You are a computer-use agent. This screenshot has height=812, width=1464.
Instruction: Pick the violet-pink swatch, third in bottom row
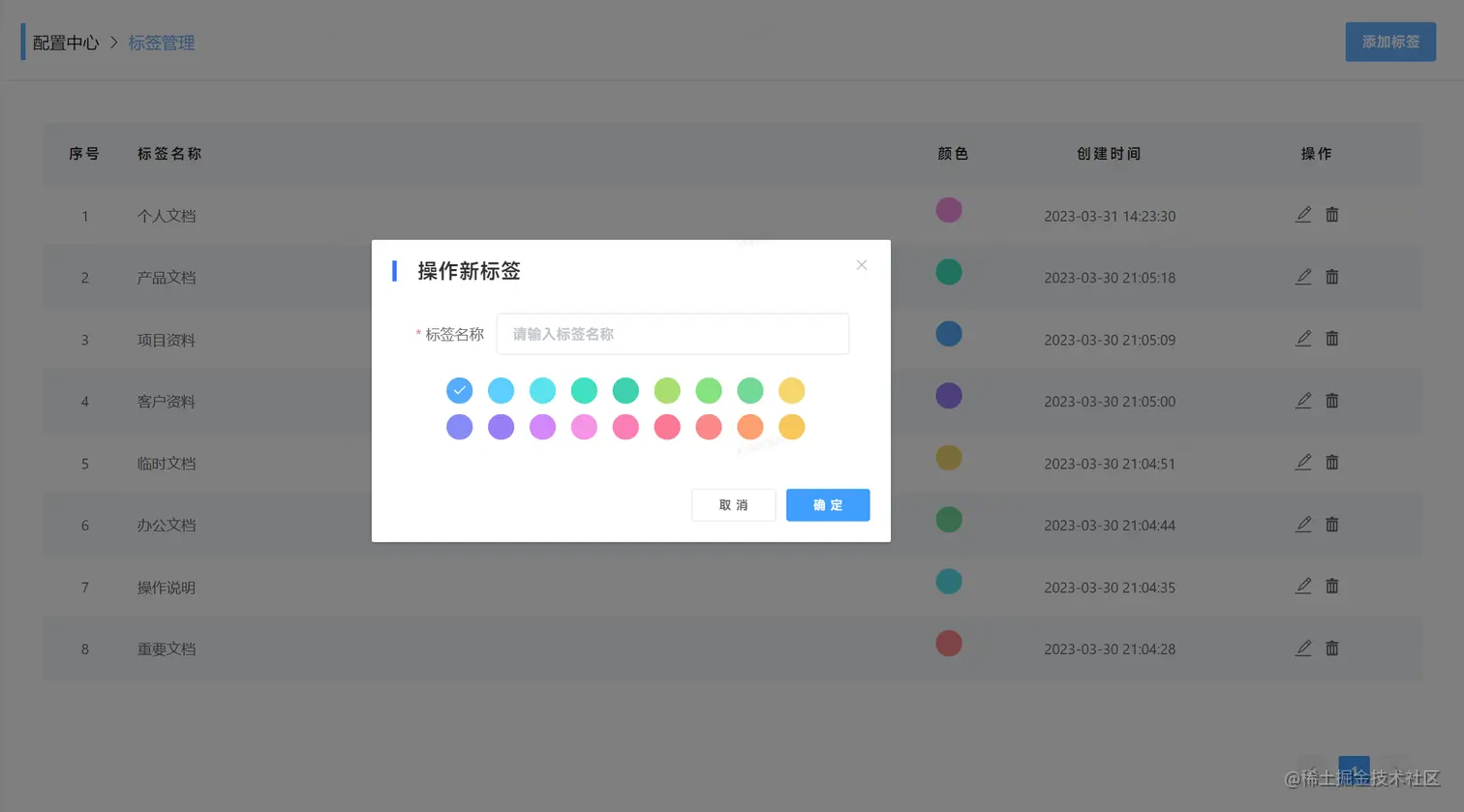543,427
